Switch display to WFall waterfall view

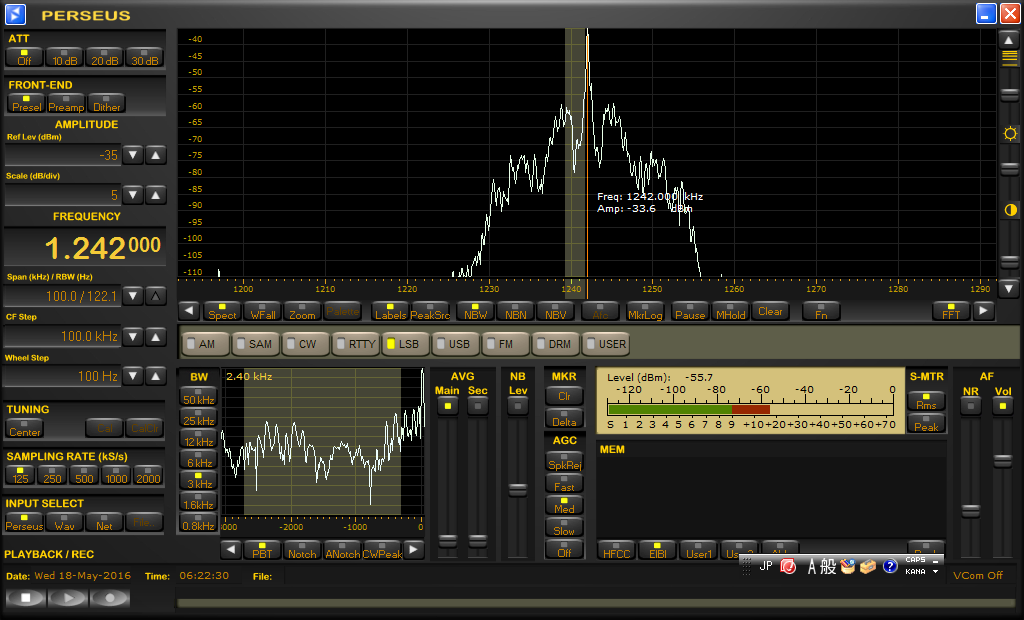[x=263, y=311]
